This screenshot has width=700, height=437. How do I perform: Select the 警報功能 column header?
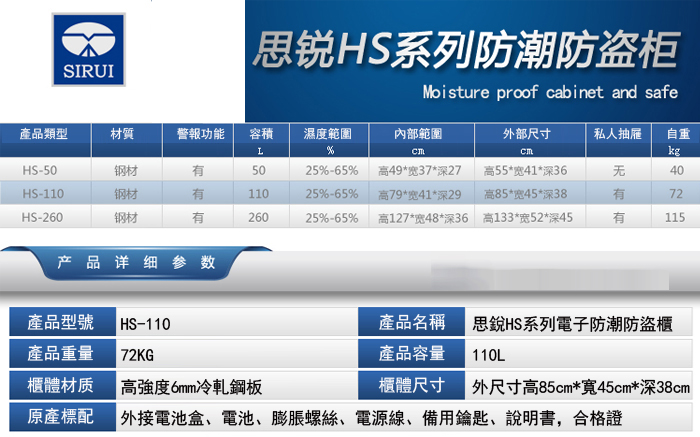coord(200,133)
